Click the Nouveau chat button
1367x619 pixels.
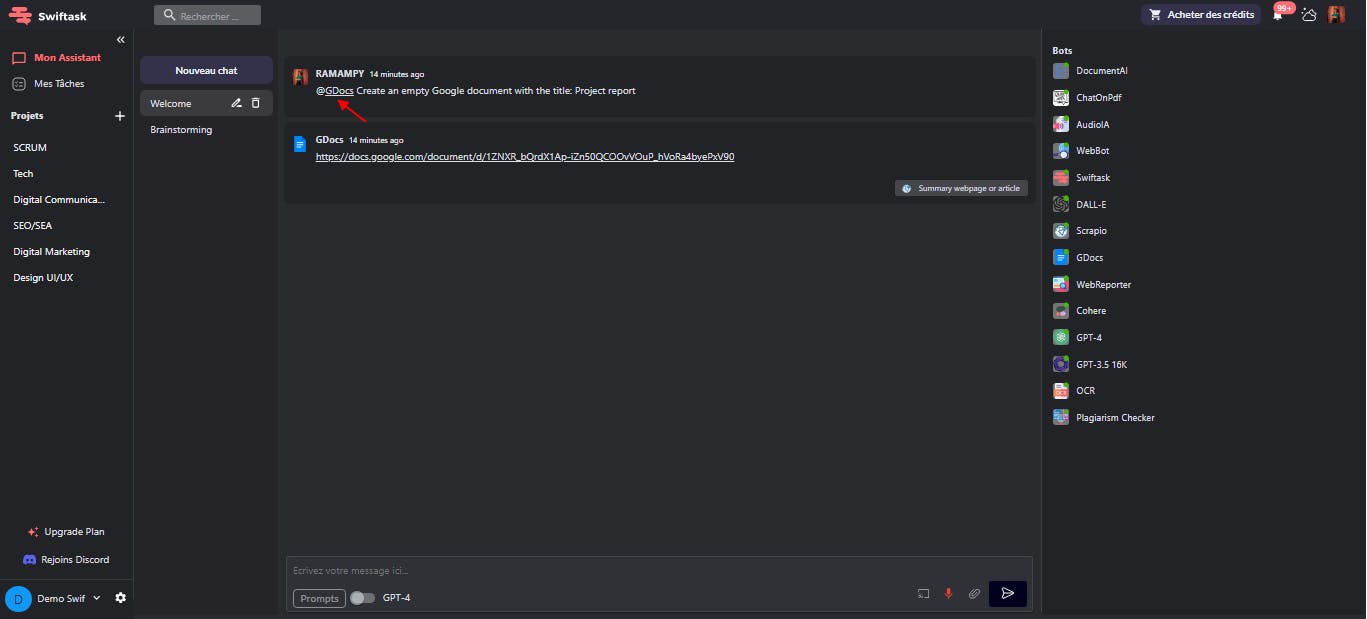click(x=206, y=70)
